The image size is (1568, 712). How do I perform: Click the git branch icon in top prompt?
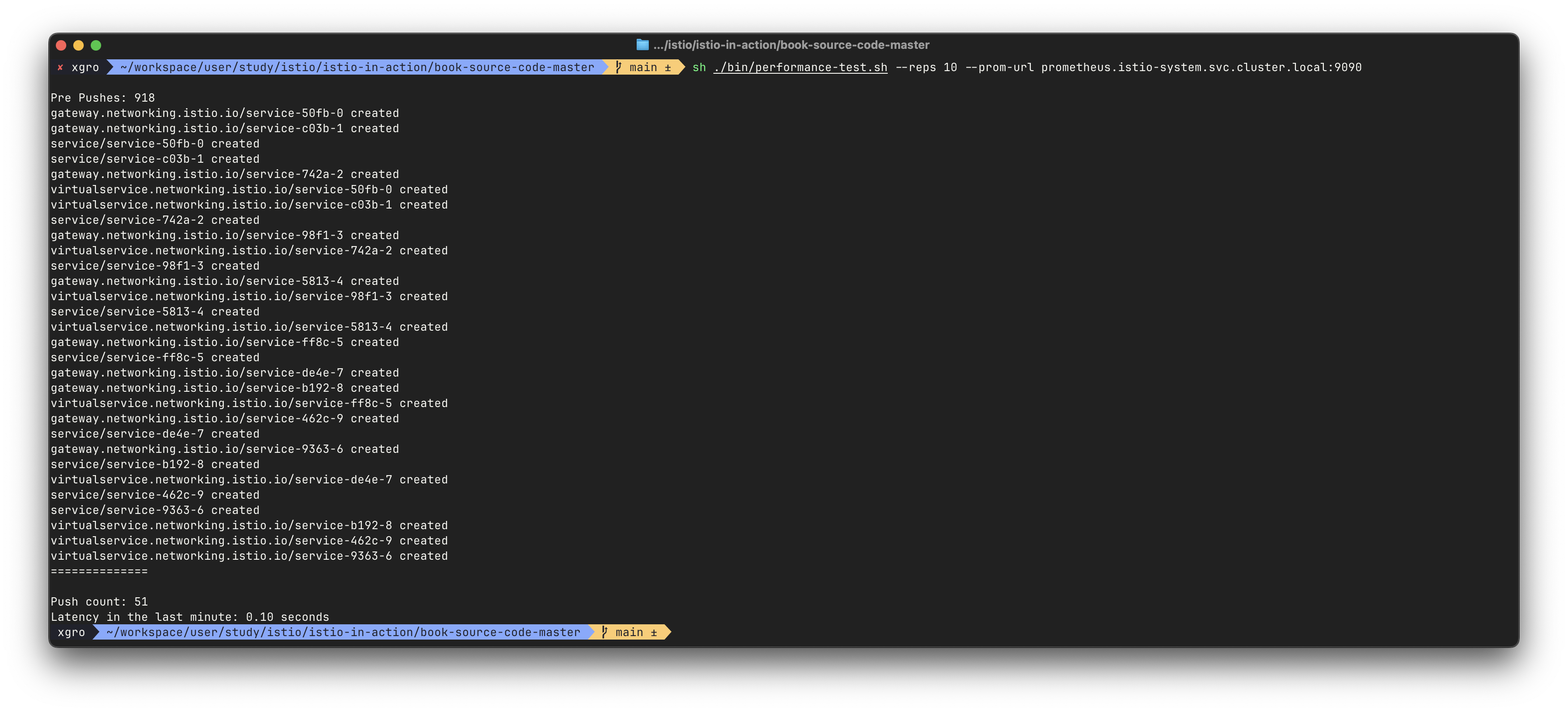[x=618, y=67]
